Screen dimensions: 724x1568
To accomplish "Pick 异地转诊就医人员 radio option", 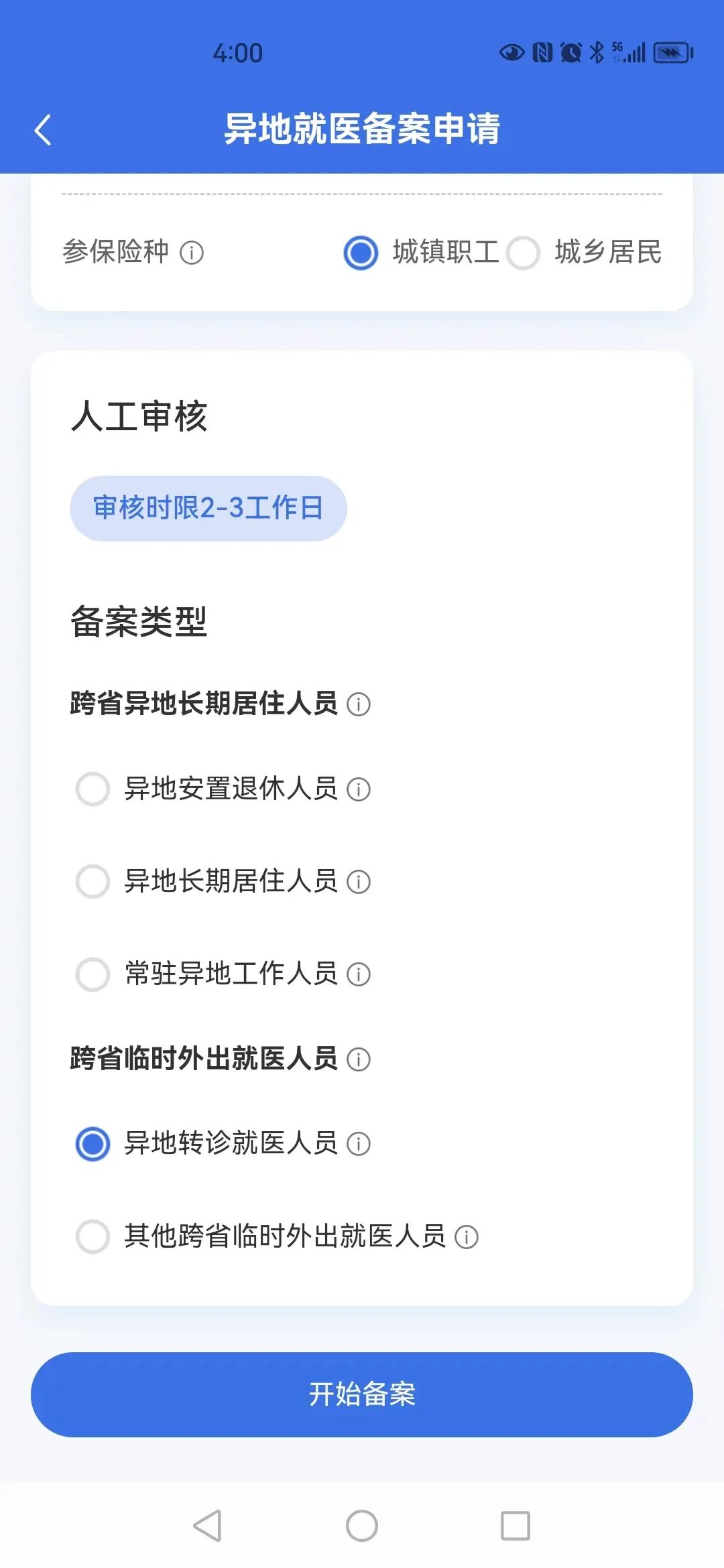I will click(93, 1144).
